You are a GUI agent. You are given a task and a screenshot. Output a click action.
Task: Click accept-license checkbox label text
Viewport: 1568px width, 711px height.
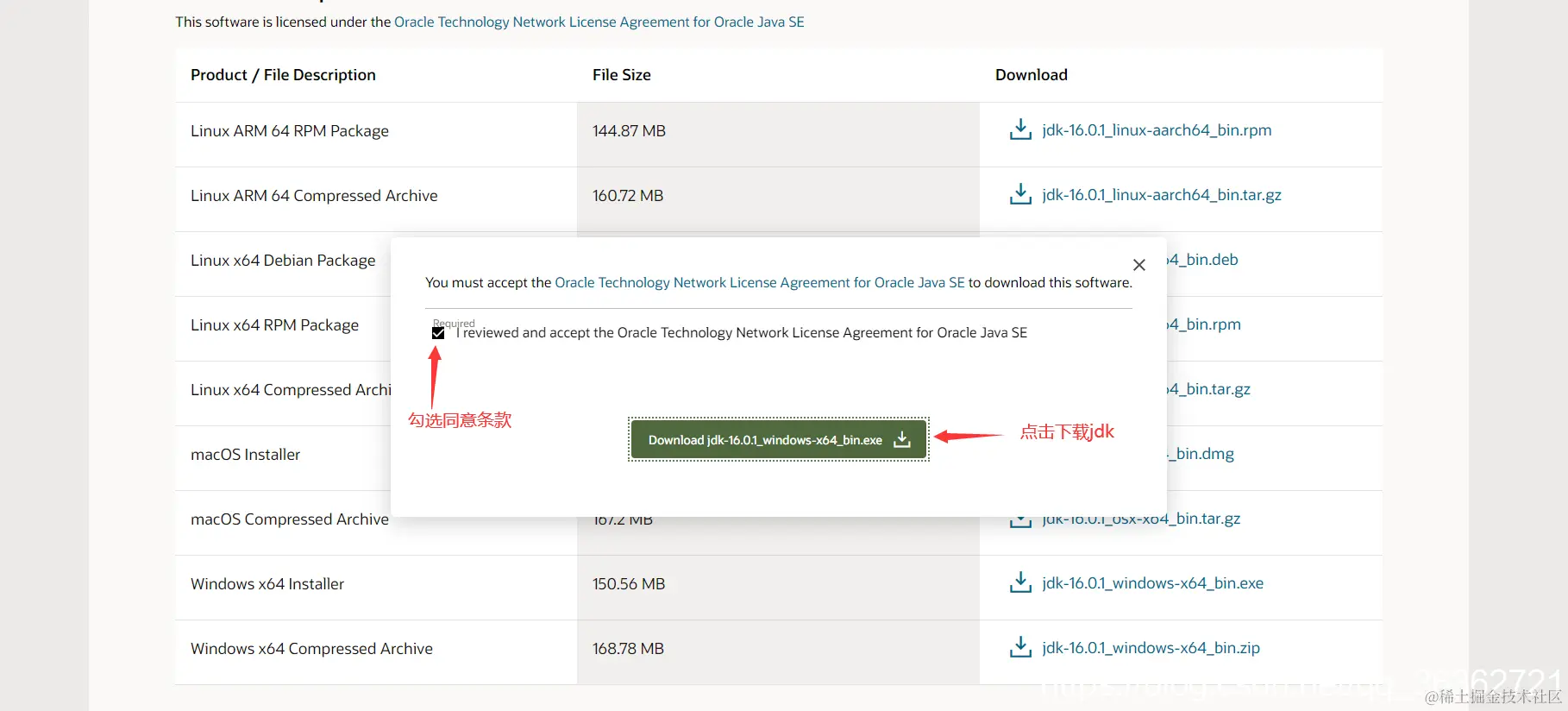click(742, 333)
